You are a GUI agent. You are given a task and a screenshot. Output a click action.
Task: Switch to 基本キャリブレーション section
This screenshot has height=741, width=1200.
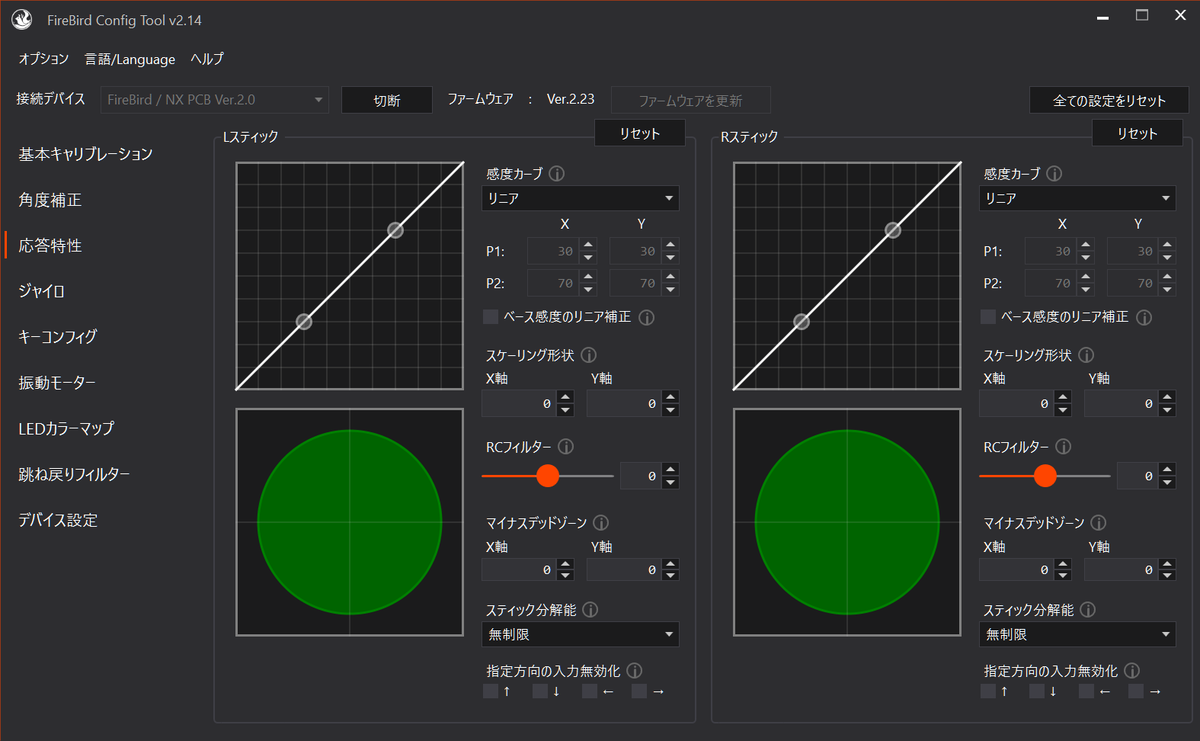tap(86, 154)
